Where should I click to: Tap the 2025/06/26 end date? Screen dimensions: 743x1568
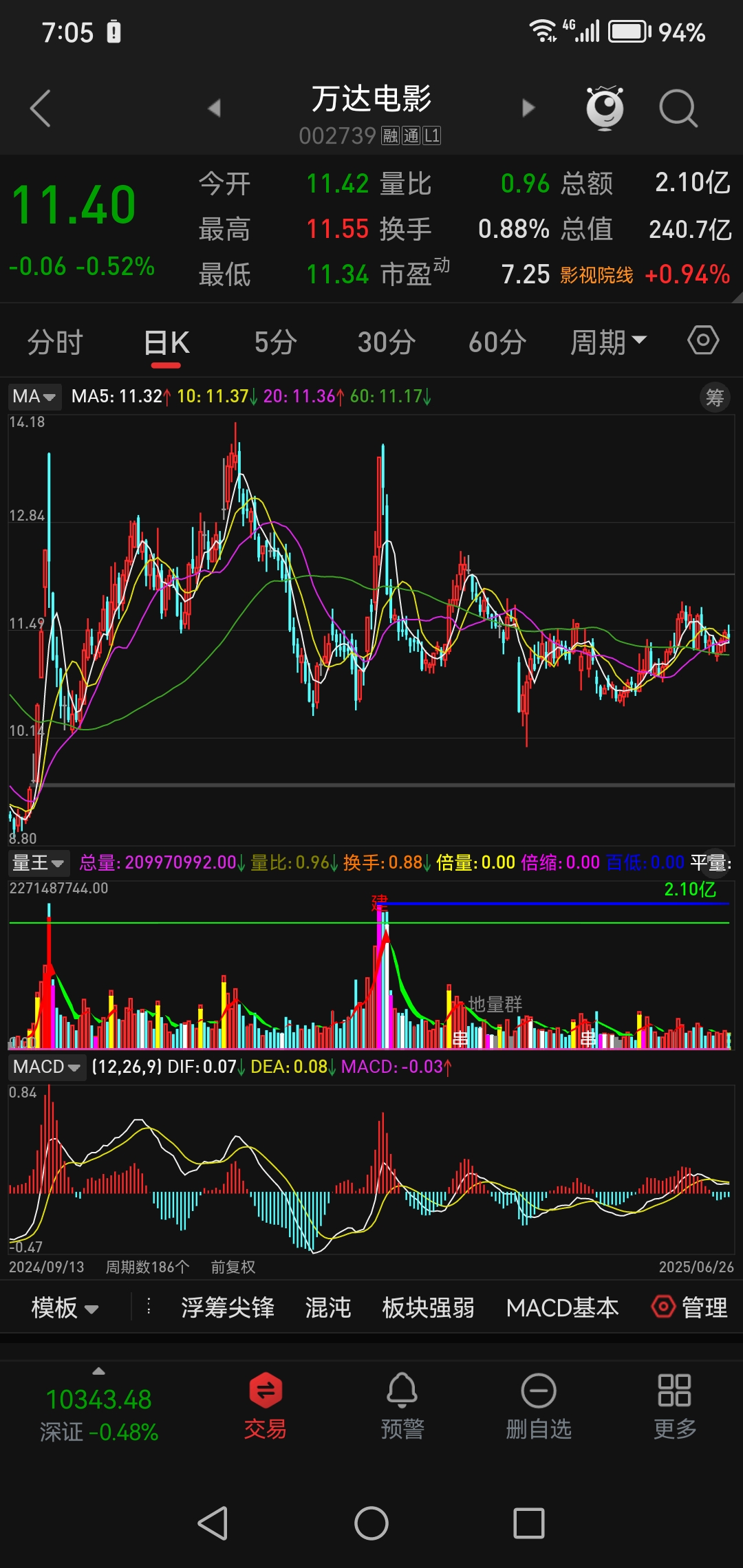696,1267
